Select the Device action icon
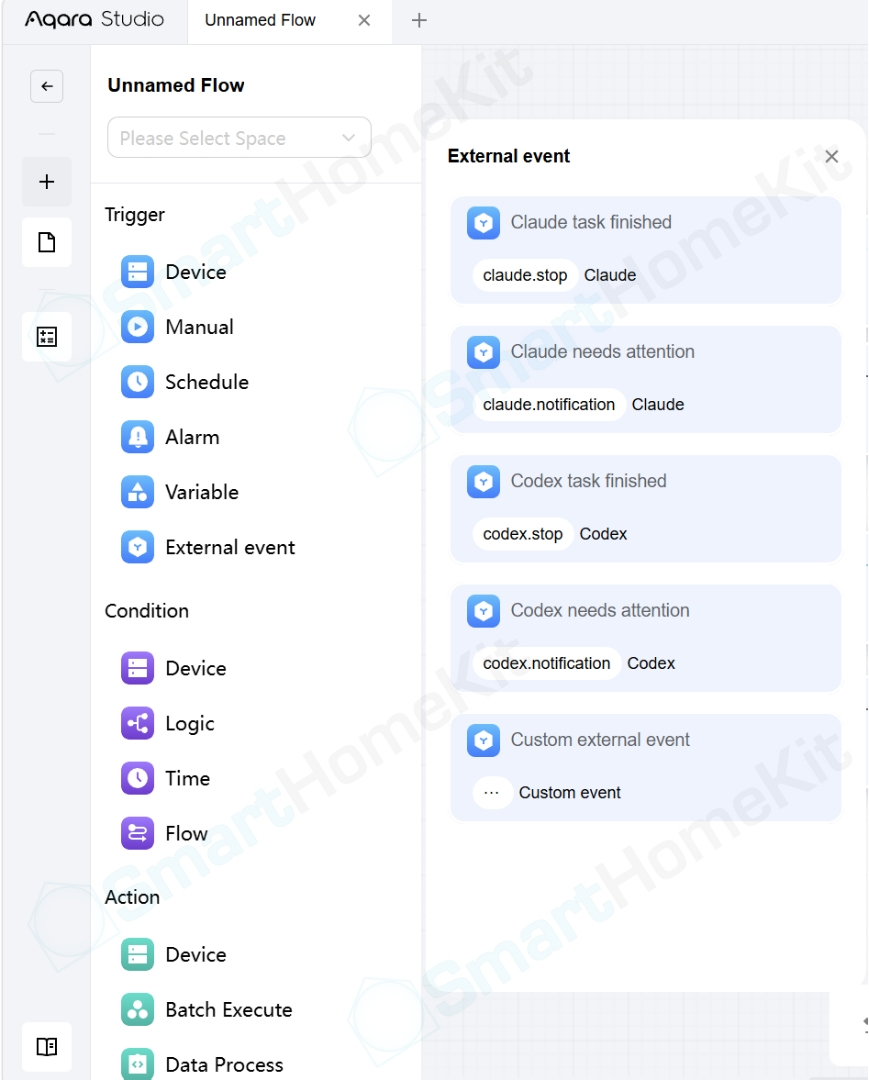The height and width of the screenshot is (1080, 869). [138, 955]
